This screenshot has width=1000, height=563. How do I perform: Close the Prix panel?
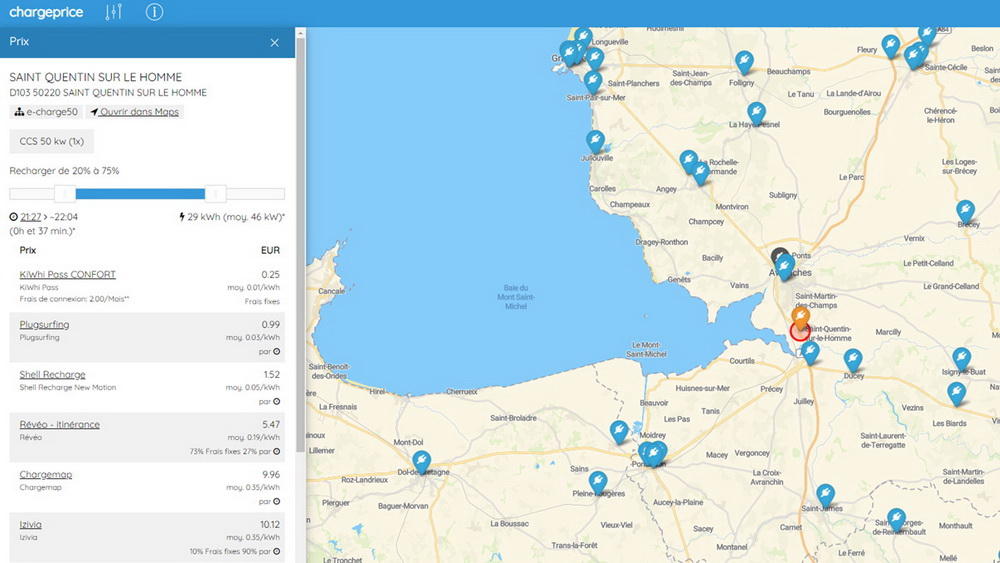pos(274,43)
